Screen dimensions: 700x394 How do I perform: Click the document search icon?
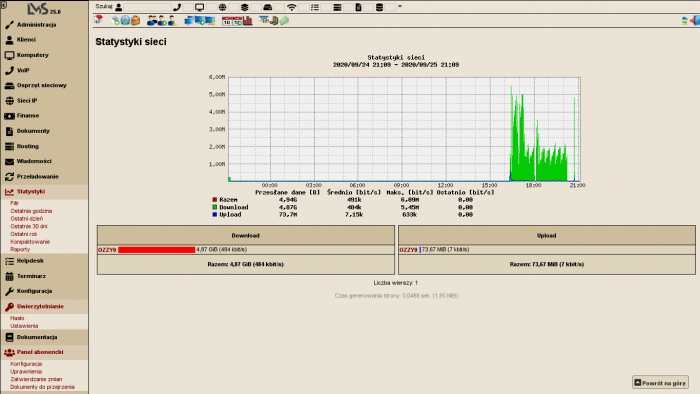coord(358,7)
